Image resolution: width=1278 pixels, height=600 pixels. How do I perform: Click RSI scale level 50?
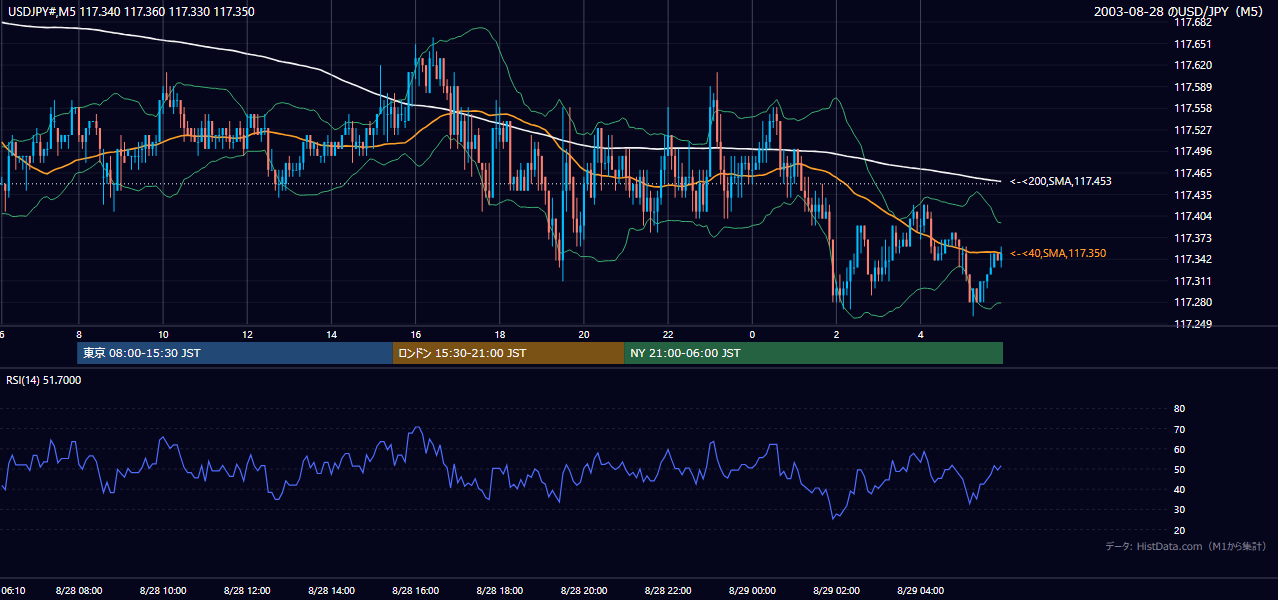(1179, 469)
